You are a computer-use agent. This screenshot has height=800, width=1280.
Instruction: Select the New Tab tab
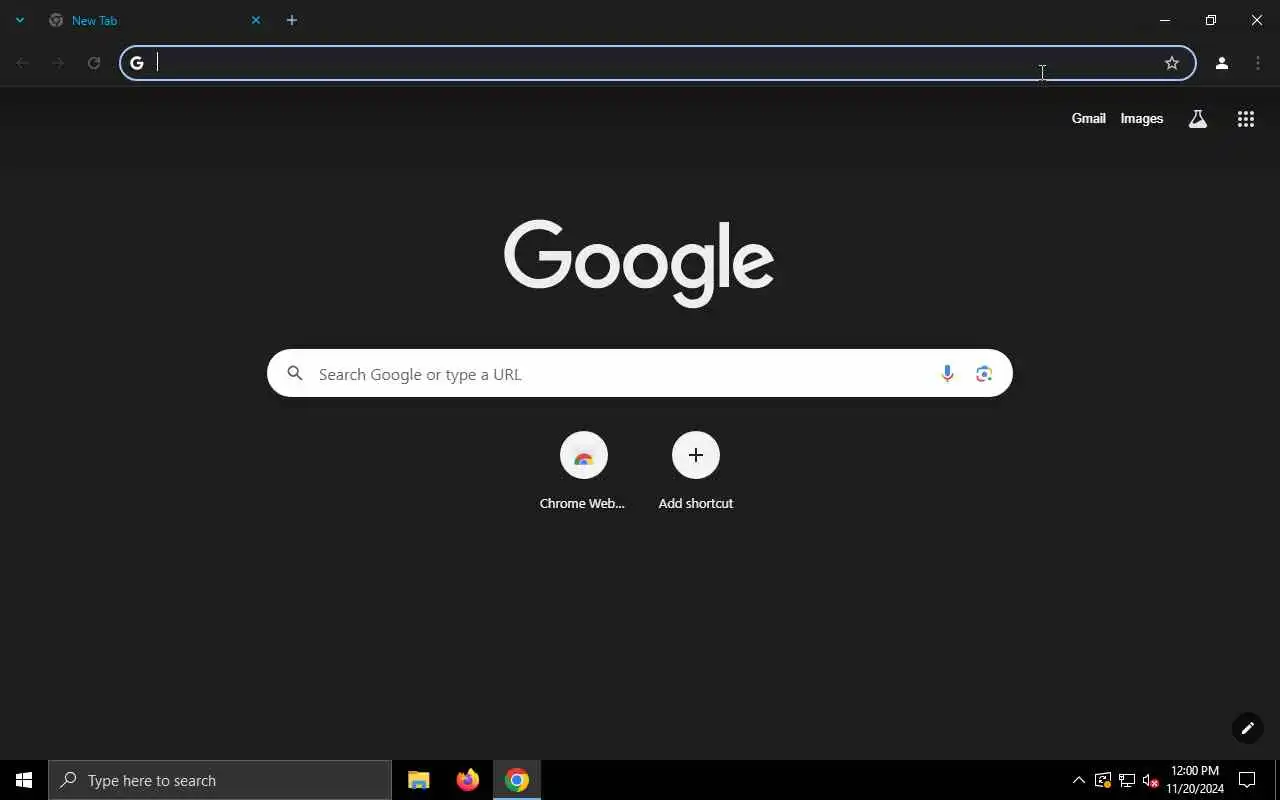tap(155, 20)
